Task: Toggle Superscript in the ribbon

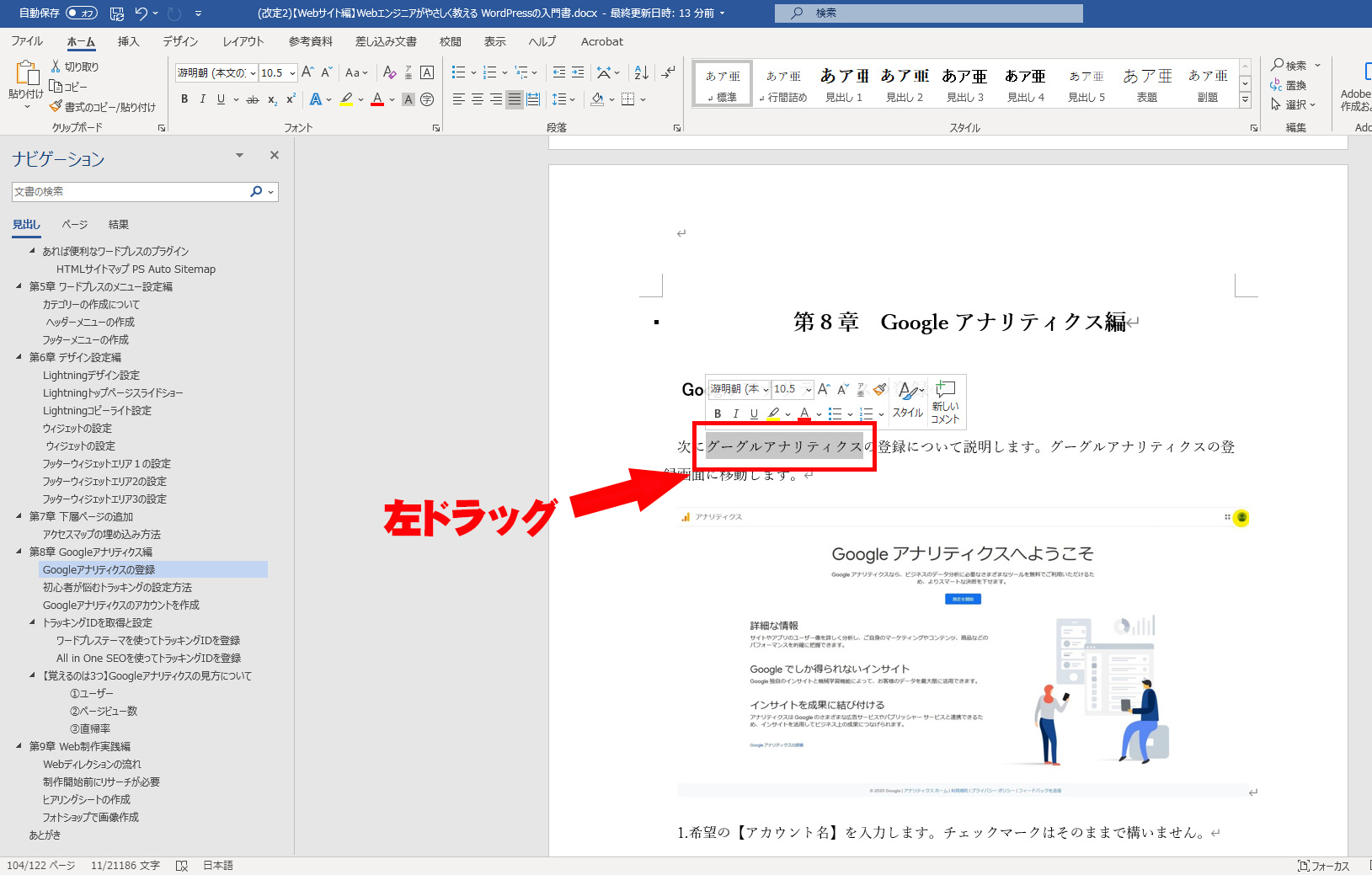Action: [x=291, y=99]
